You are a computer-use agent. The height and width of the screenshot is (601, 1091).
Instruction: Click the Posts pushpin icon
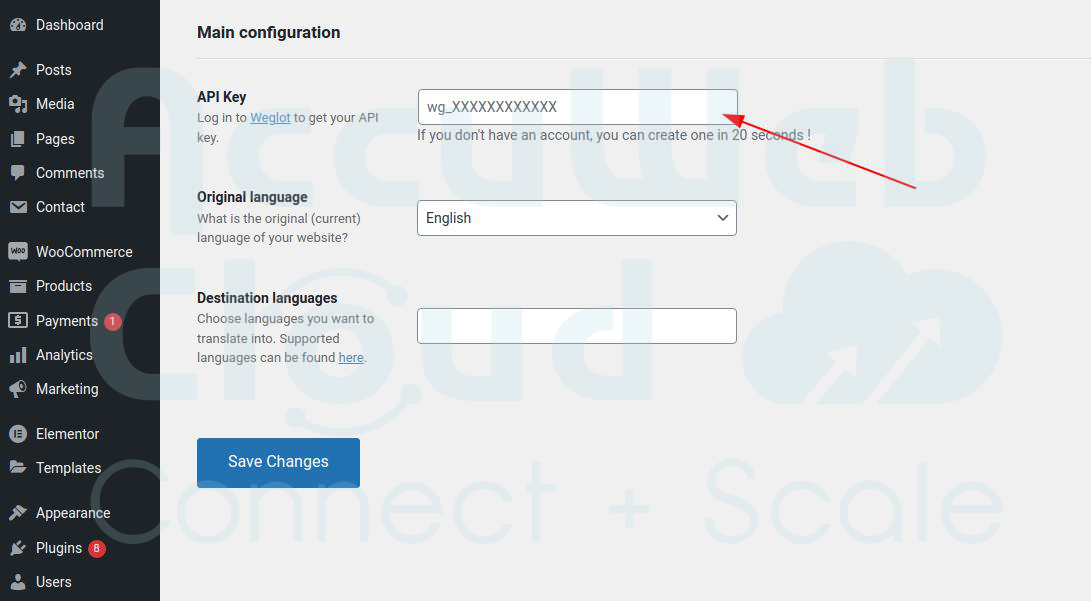point(18,70)
